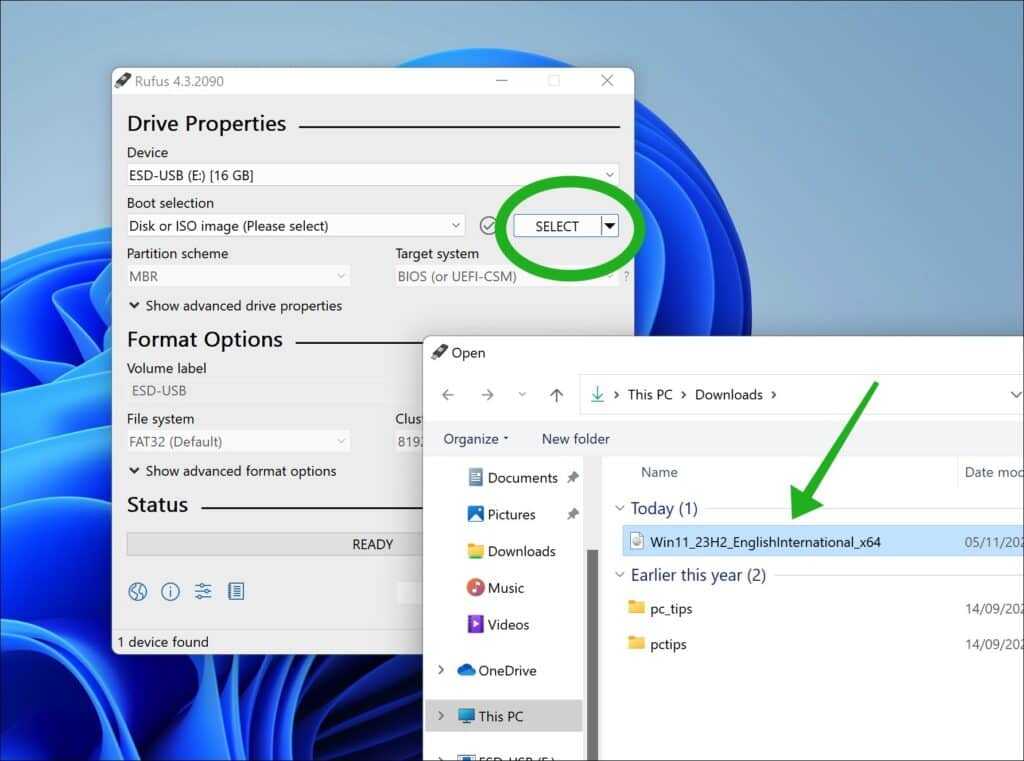Viewport: 1024px width, 761px height.
Task: Click the pc_tips folder icon
Action: pos(636,607)
